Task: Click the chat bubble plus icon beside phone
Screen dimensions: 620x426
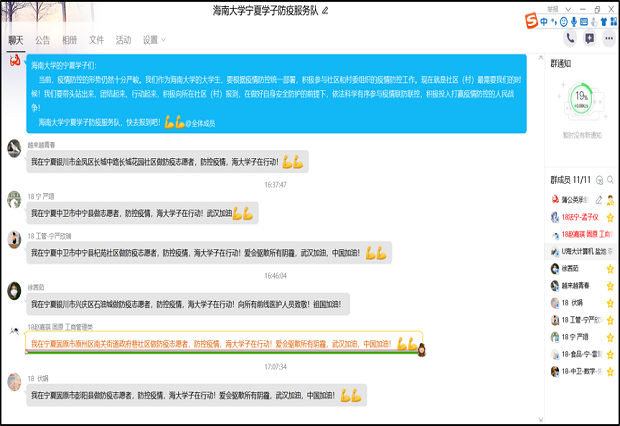Action: 590,38
